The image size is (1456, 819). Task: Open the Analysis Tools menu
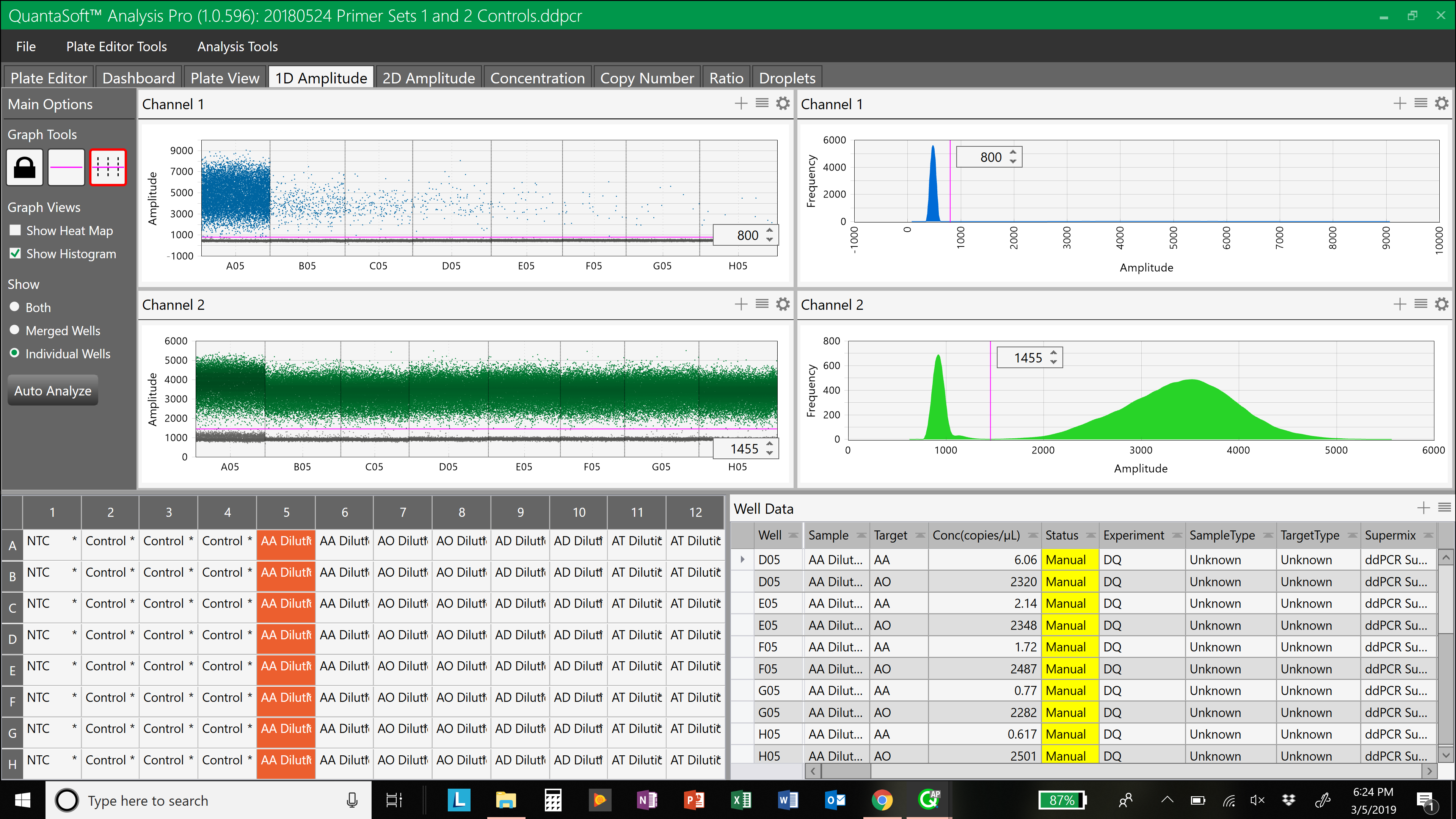pos(237,46)
